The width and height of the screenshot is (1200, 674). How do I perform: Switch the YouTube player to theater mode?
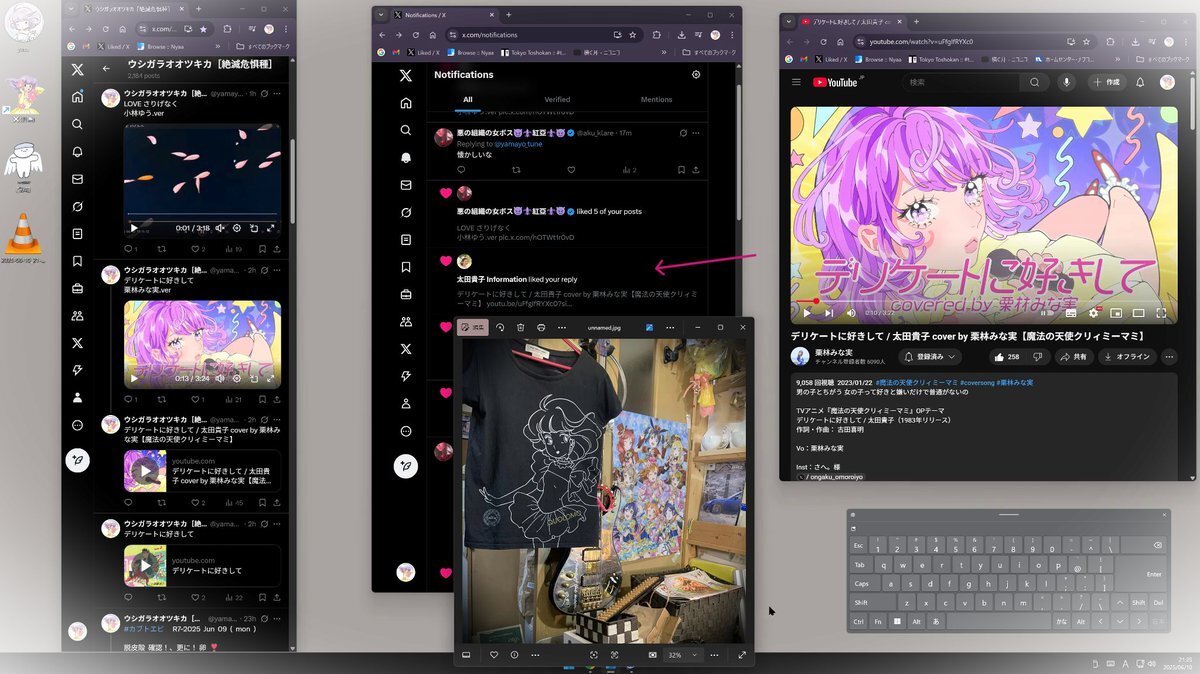pos(1137,313)
